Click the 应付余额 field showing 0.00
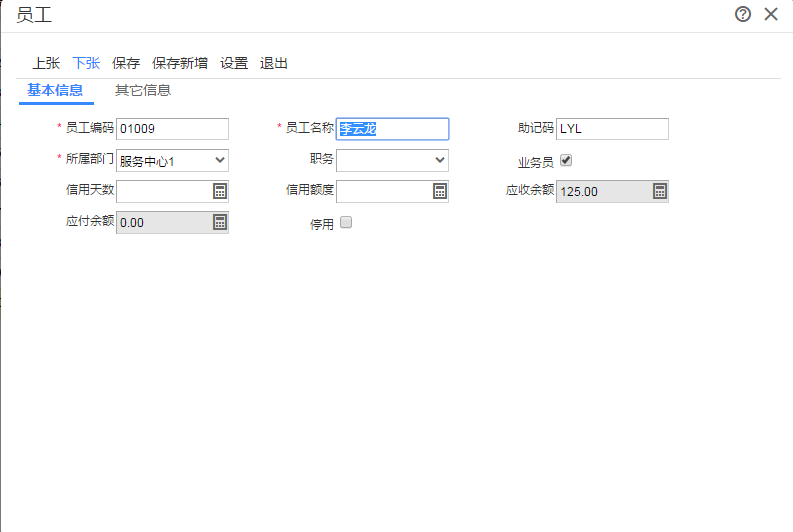Screen dimensions: 793x532 [172, 222]
